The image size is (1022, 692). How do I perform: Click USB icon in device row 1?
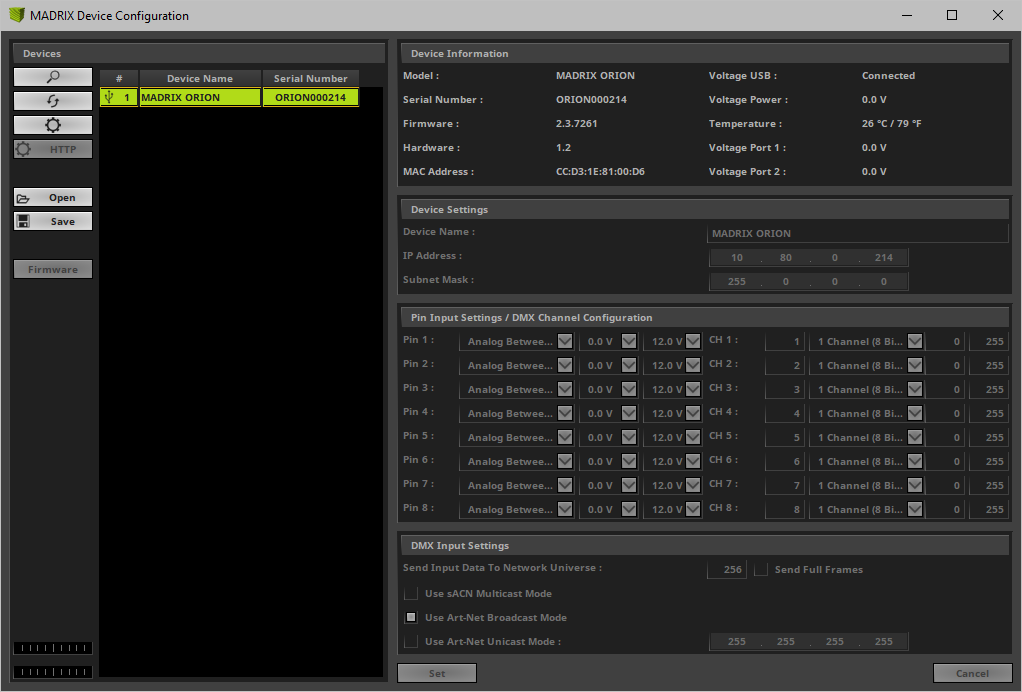pos(110,97)
